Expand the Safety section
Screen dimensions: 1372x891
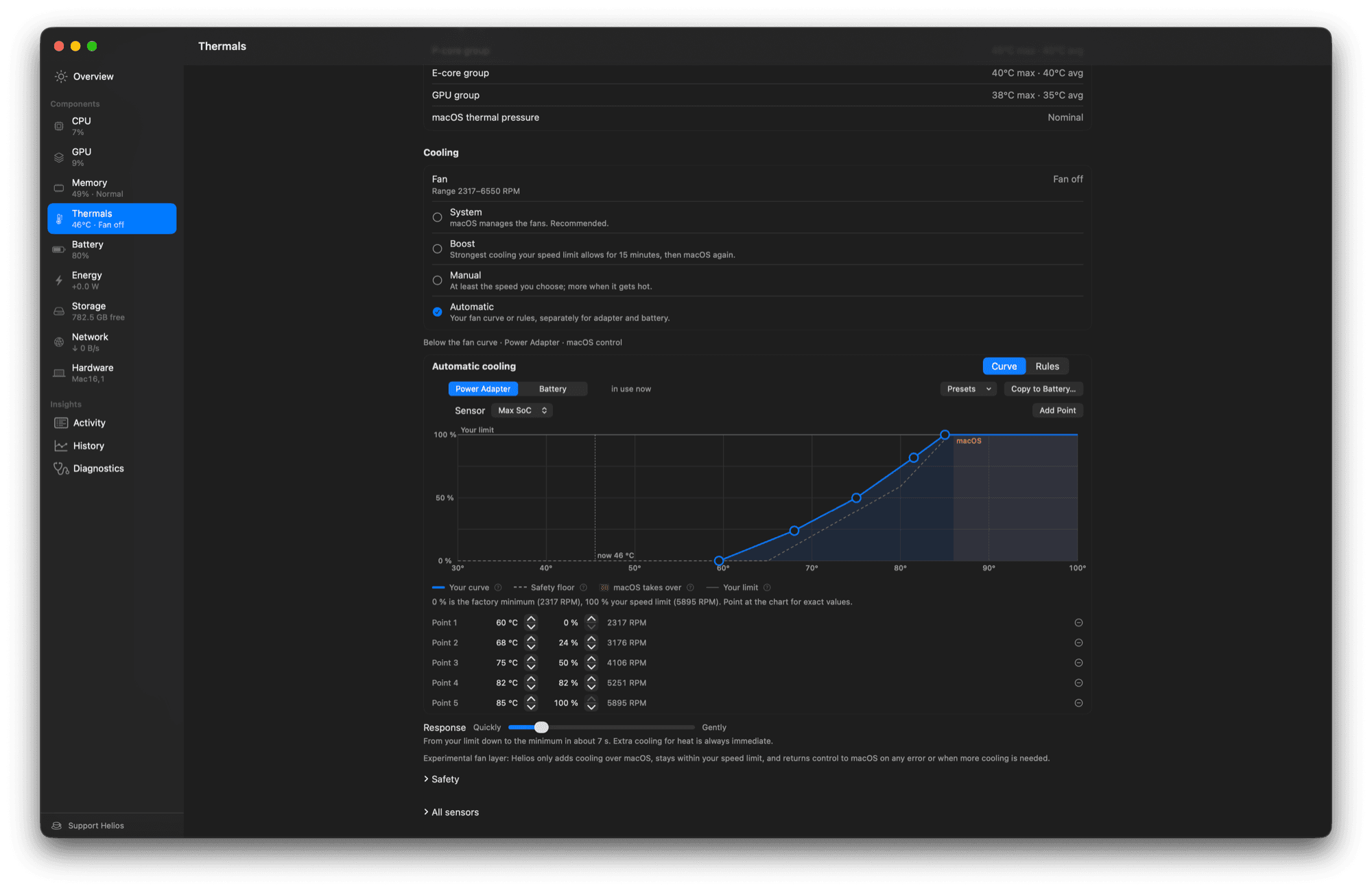(441, 779)
